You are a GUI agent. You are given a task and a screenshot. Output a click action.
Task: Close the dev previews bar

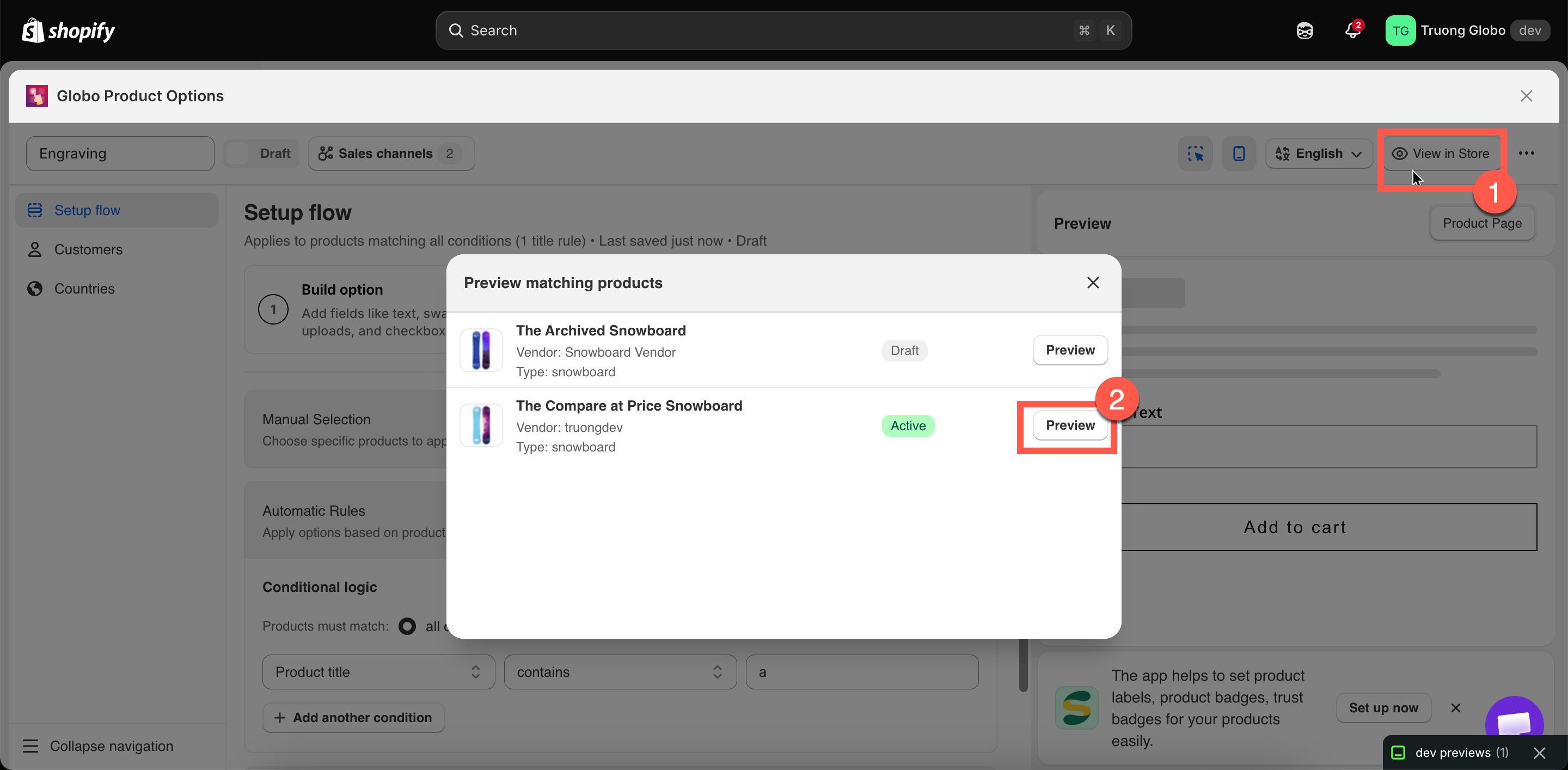(x=1539, y=753)
